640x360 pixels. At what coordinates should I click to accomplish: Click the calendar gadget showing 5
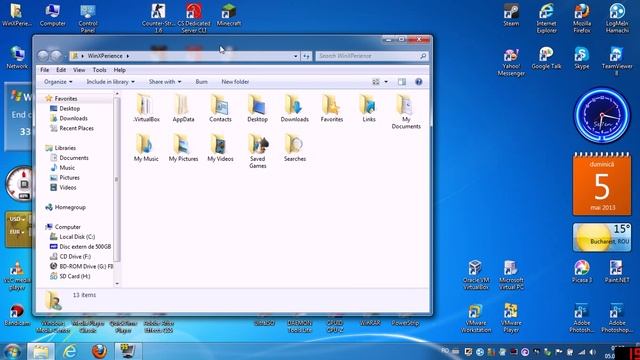point(602,184)
